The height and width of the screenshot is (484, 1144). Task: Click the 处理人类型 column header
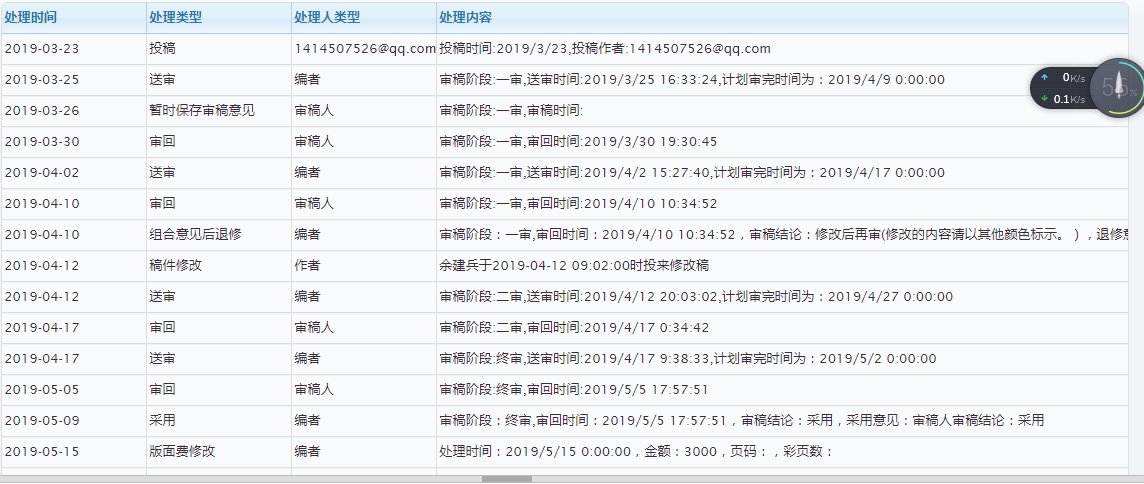(328, 18)
